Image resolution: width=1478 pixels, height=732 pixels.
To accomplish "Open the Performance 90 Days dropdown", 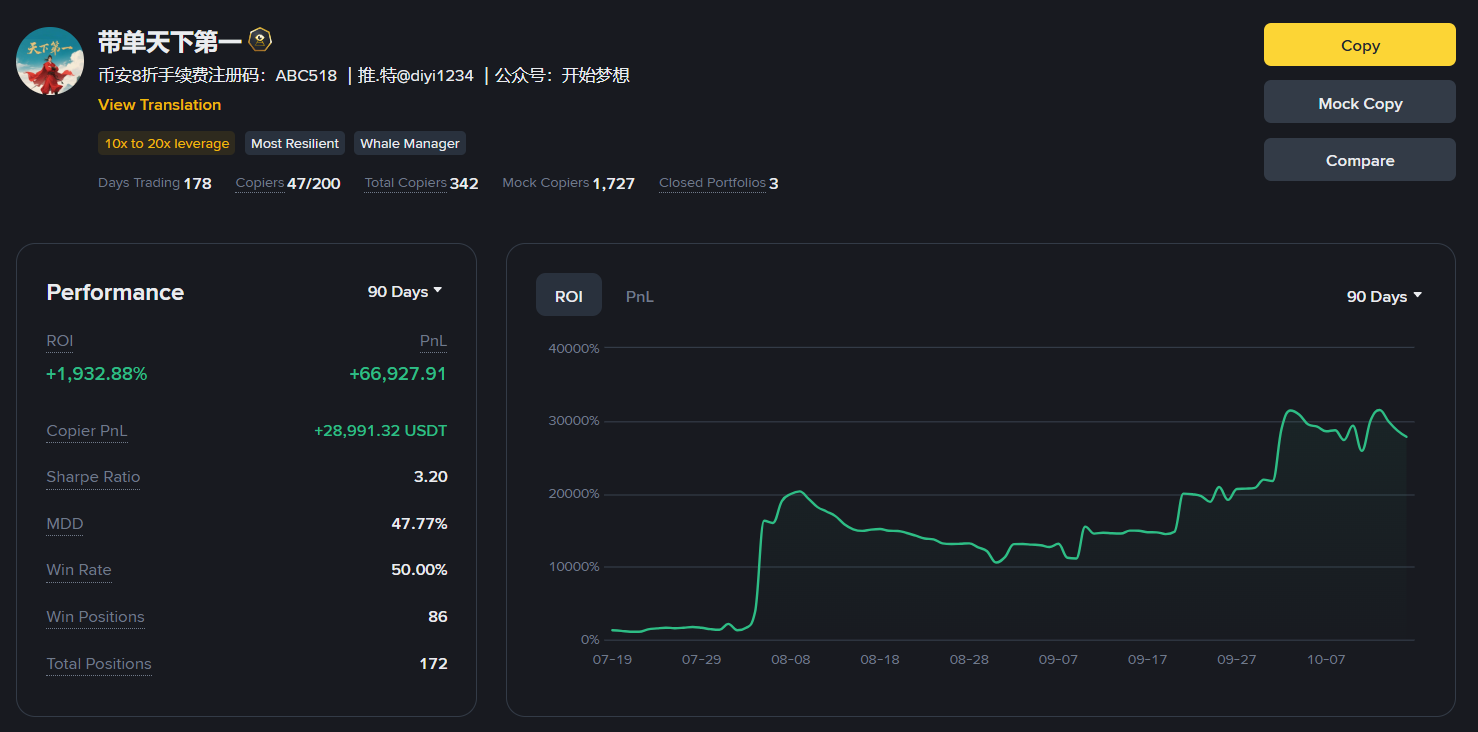I will pos(404,291).
